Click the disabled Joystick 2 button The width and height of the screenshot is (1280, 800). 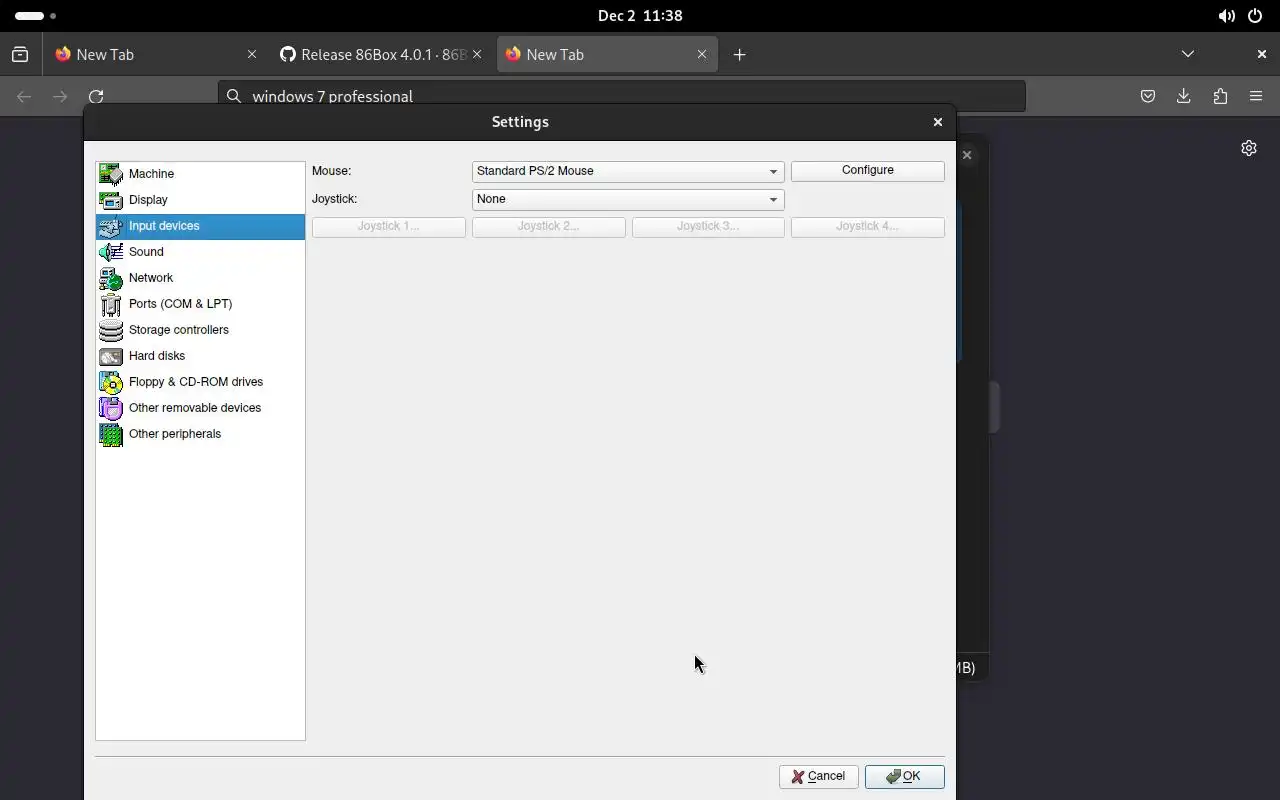[x=549, y=227]
